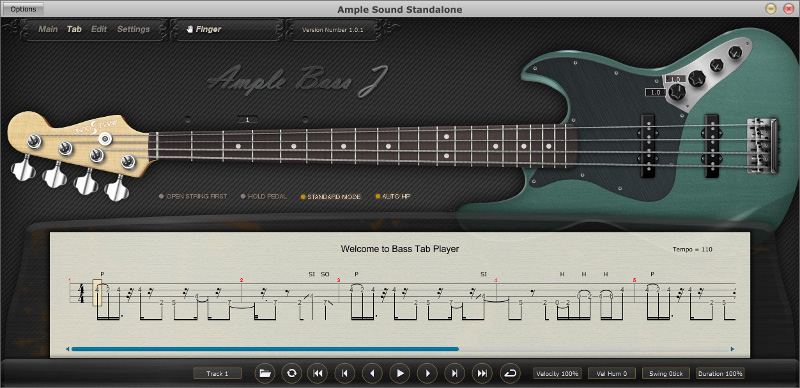The image size is (800, 388).
Task: Click the right scroll arrow of tab view
Action: coord(733,349)
